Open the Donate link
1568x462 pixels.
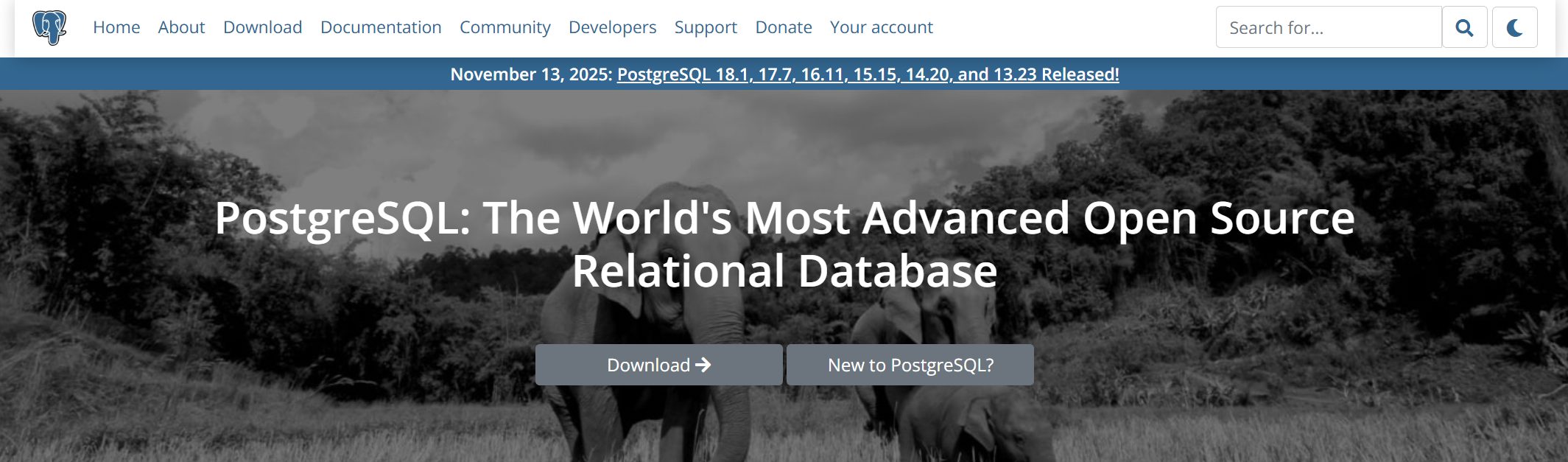(784, 27)
